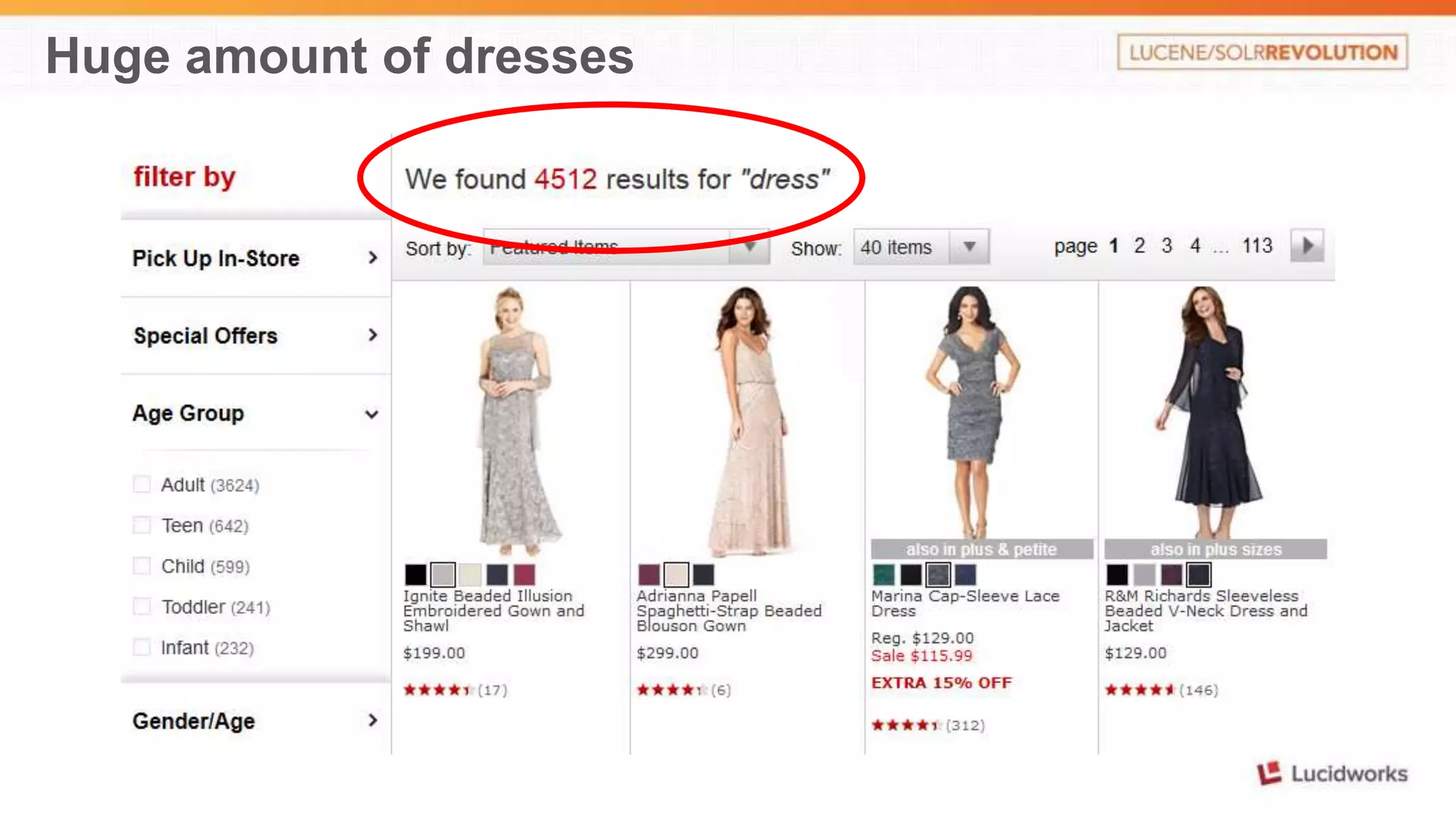Click the 'also in plus sizes' banner
The height and width of the screenshot is (819, 1456).
point(1216,549)
